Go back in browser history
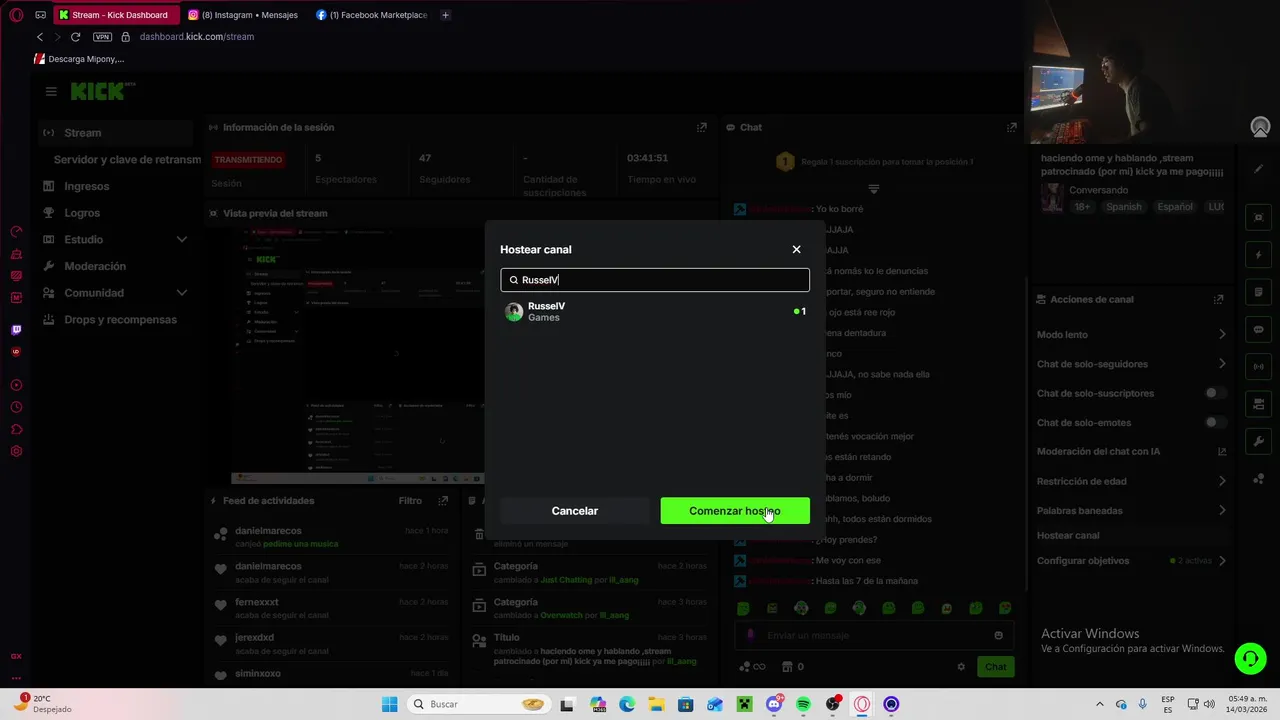 pos(40,37)
